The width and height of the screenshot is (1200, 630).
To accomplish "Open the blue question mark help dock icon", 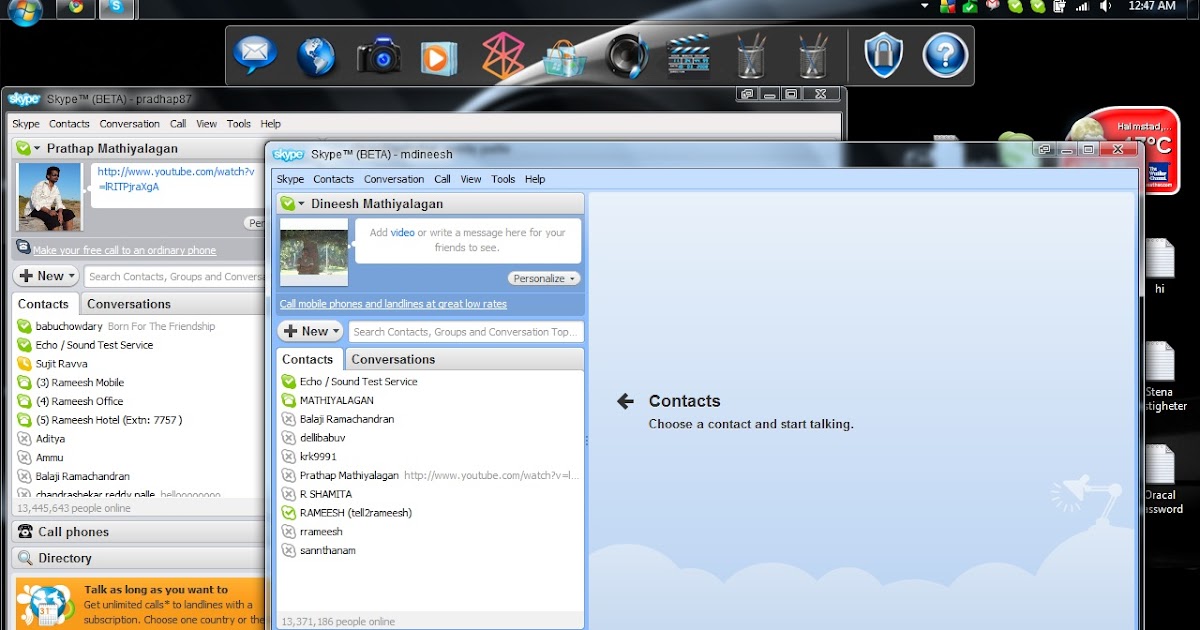I will point(945,56).
